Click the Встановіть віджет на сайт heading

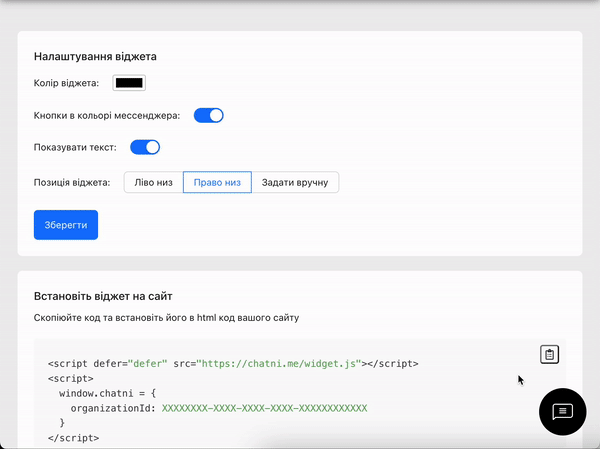[x=103, y=296]
